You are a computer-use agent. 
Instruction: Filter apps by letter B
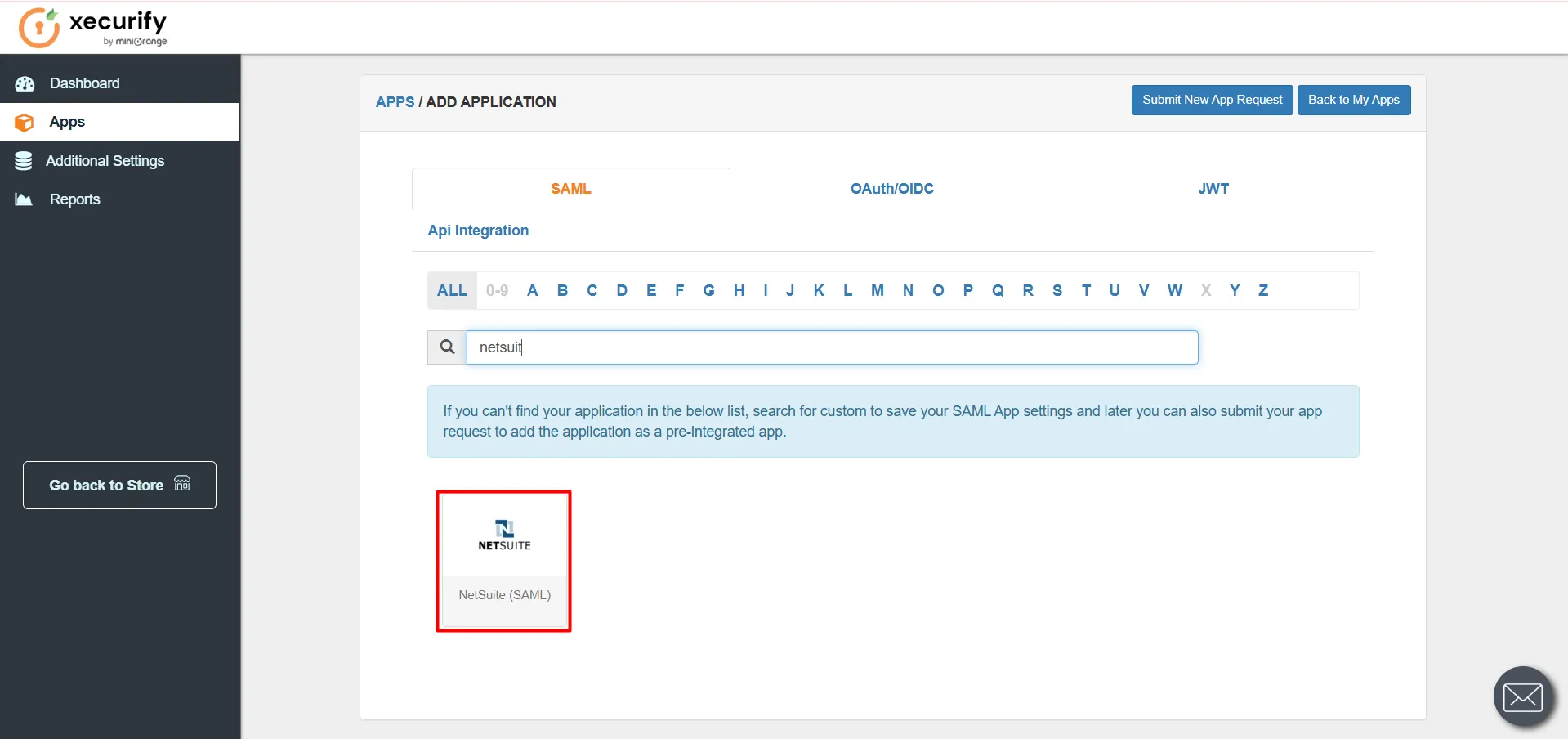pos(562,290)
